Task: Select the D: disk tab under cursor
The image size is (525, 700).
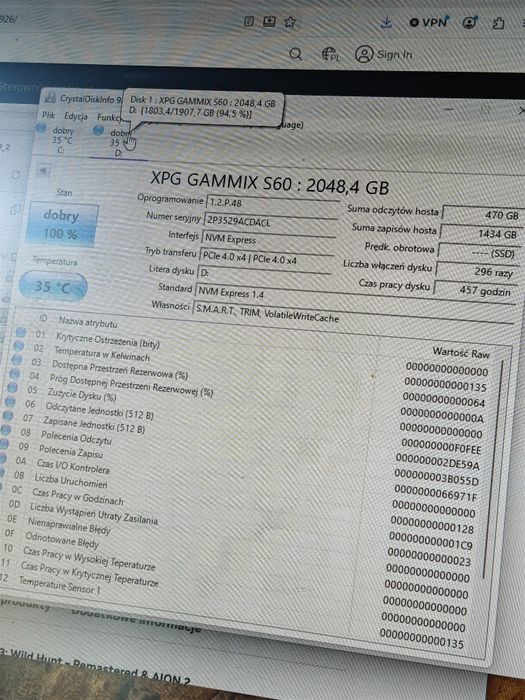Action: [x=117, y=142]
